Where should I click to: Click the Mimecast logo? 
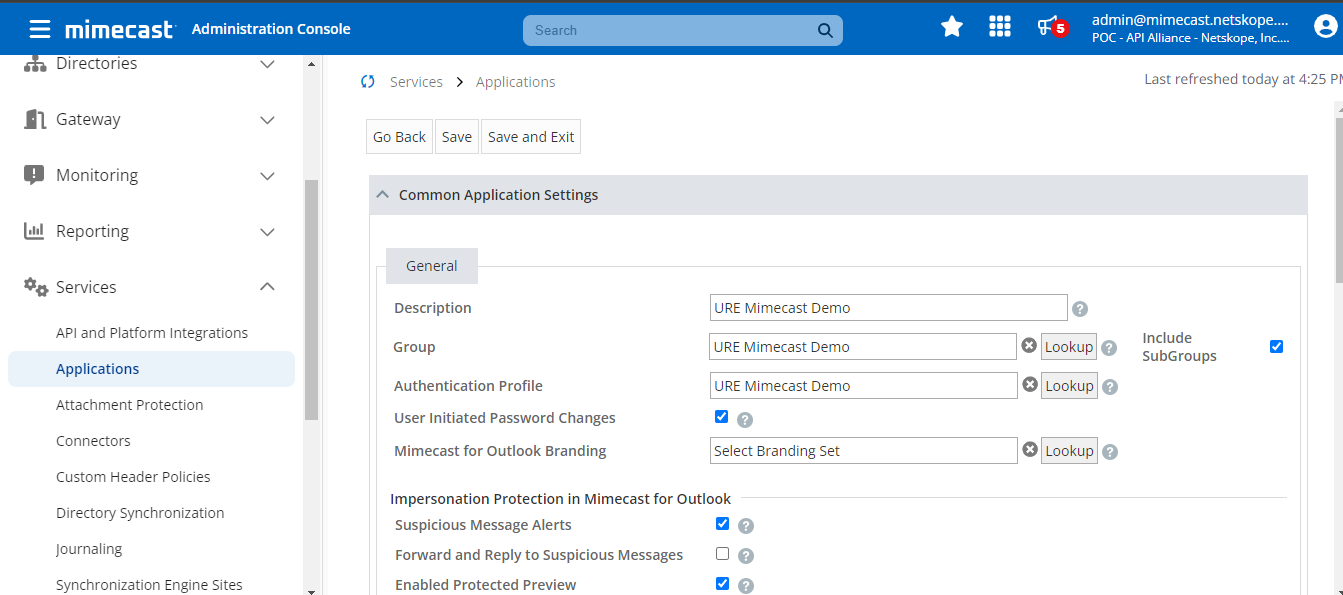(120, 29)
